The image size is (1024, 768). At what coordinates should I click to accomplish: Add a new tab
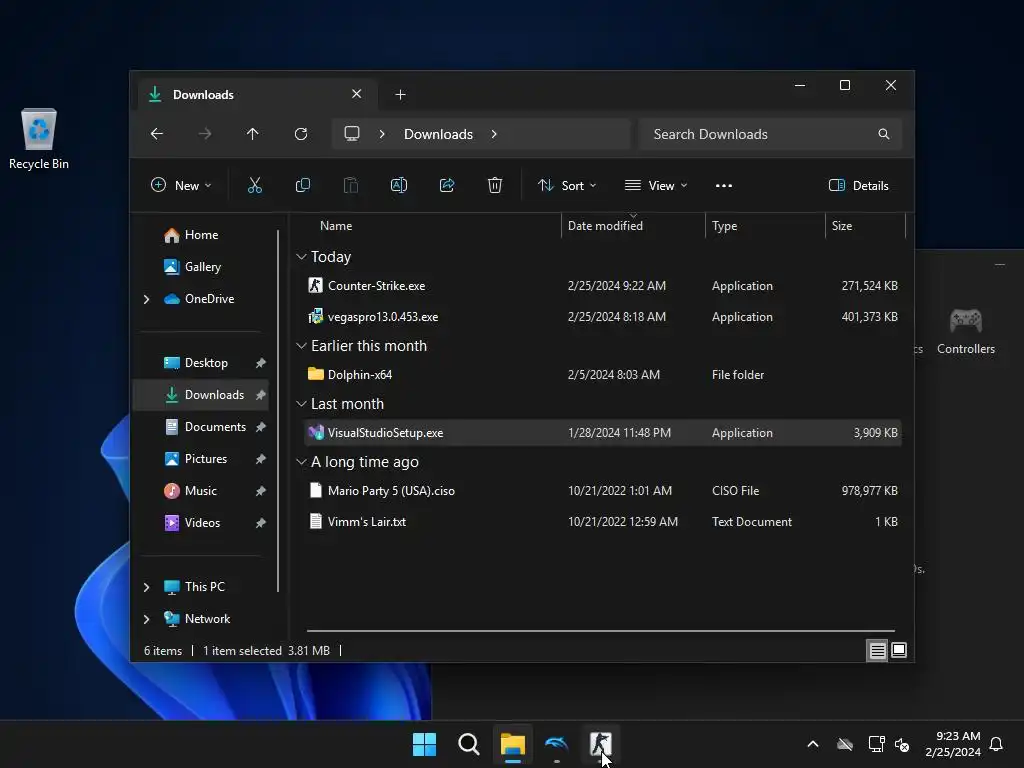400,95
